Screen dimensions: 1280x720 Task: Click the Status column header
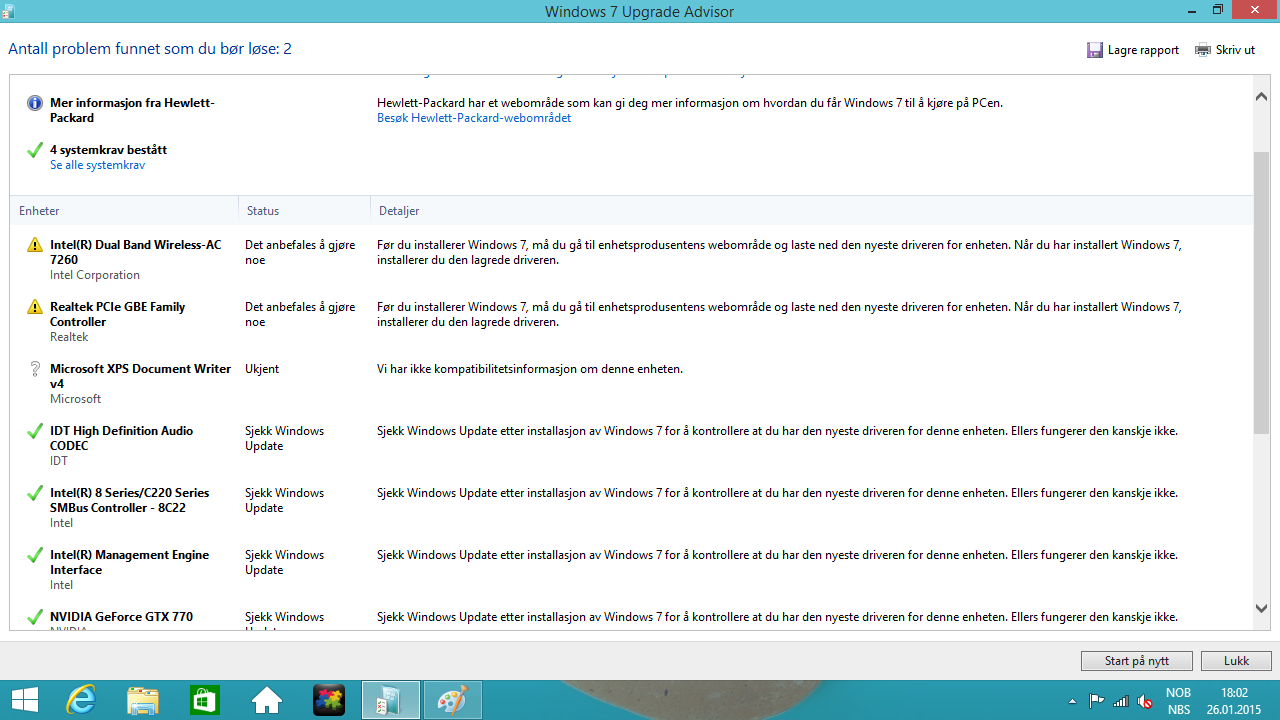304,211
